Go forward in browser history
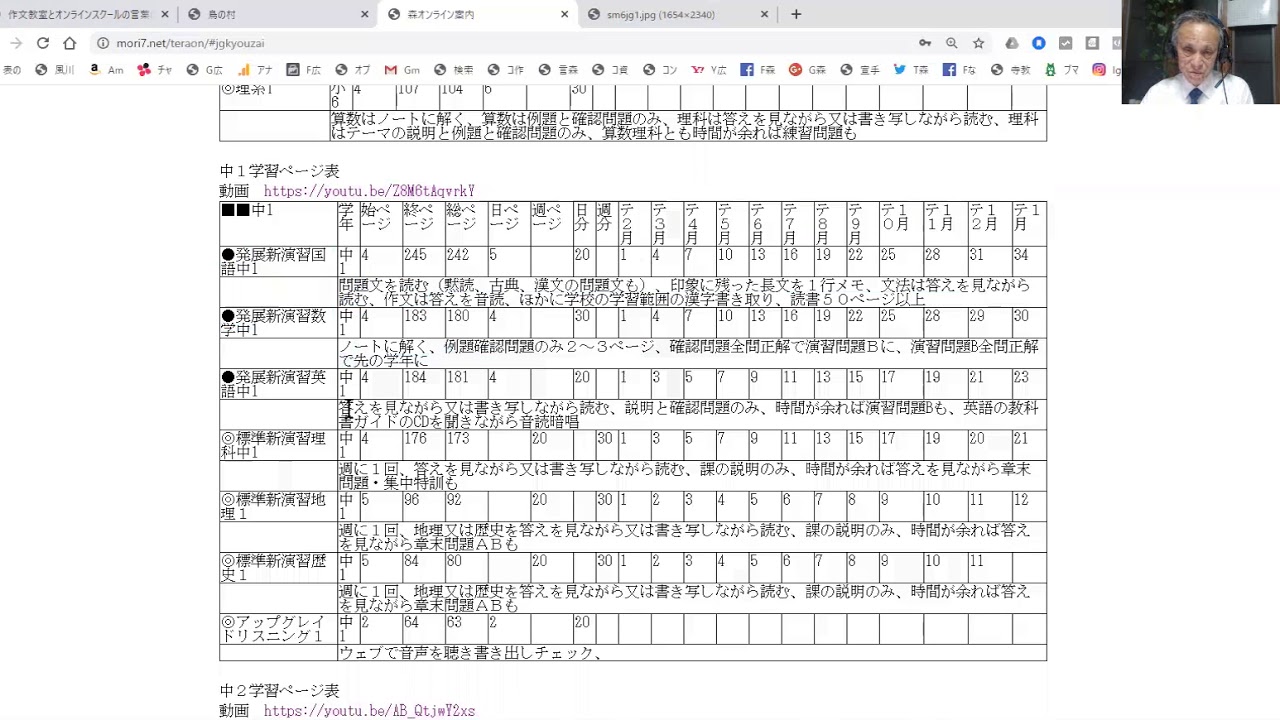This screenshot has width=1280, height=720. (16, 43)
